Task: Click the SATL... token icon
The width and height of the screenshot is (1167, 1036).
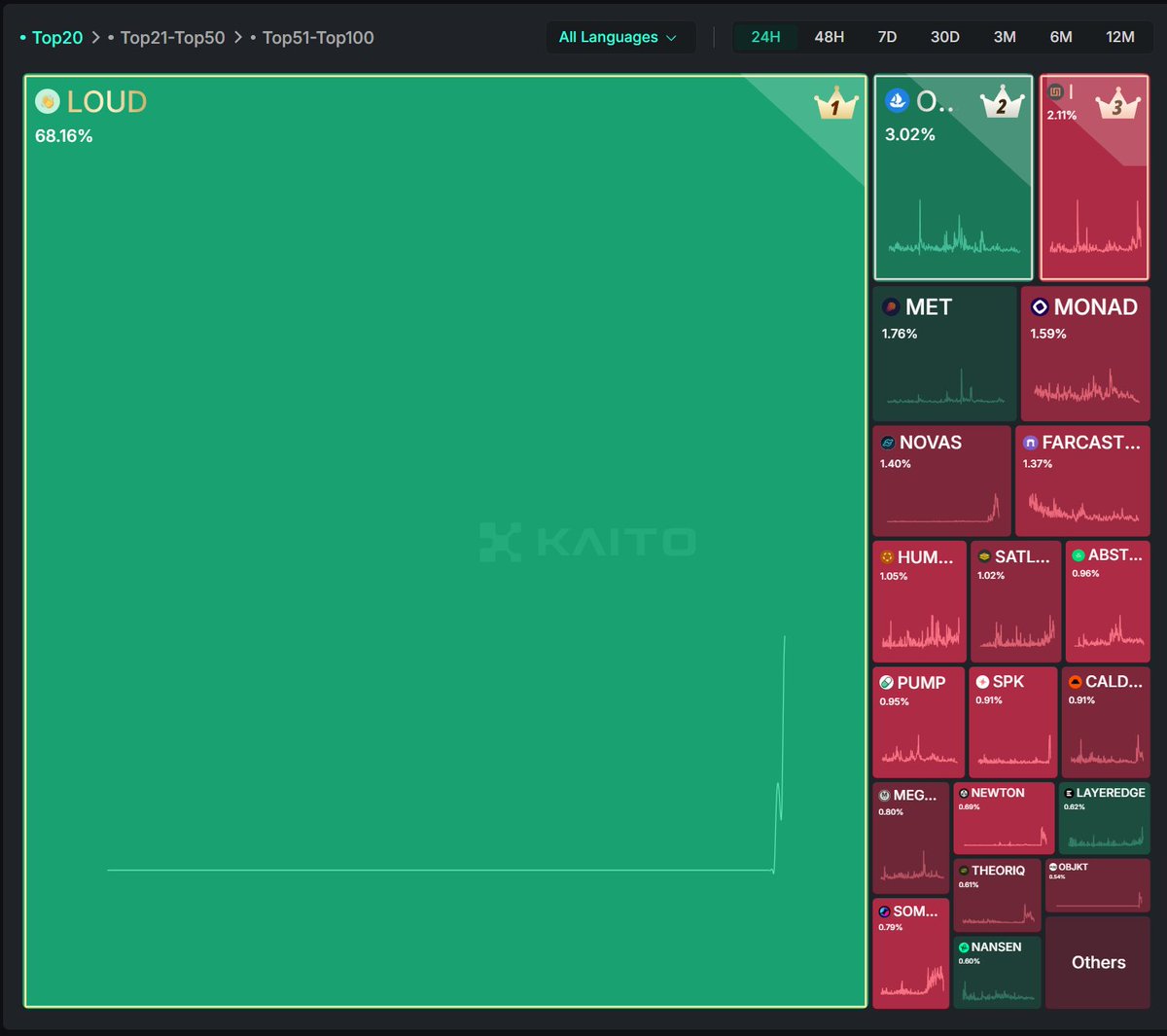Action: (x=984, y=556)
